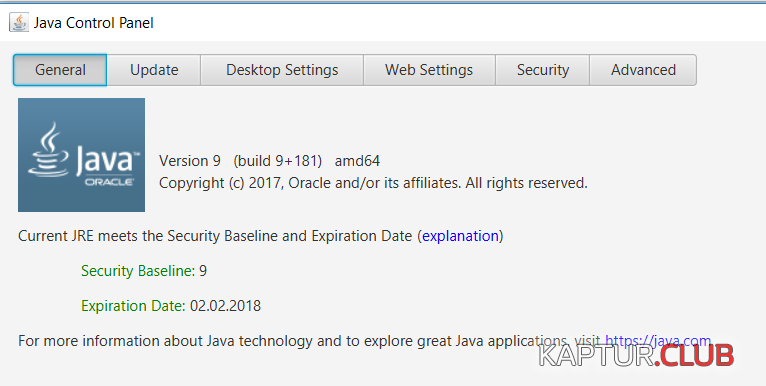Click the Java Control Panel title bar icon
766x386 pixels.
tap(19, 22)
